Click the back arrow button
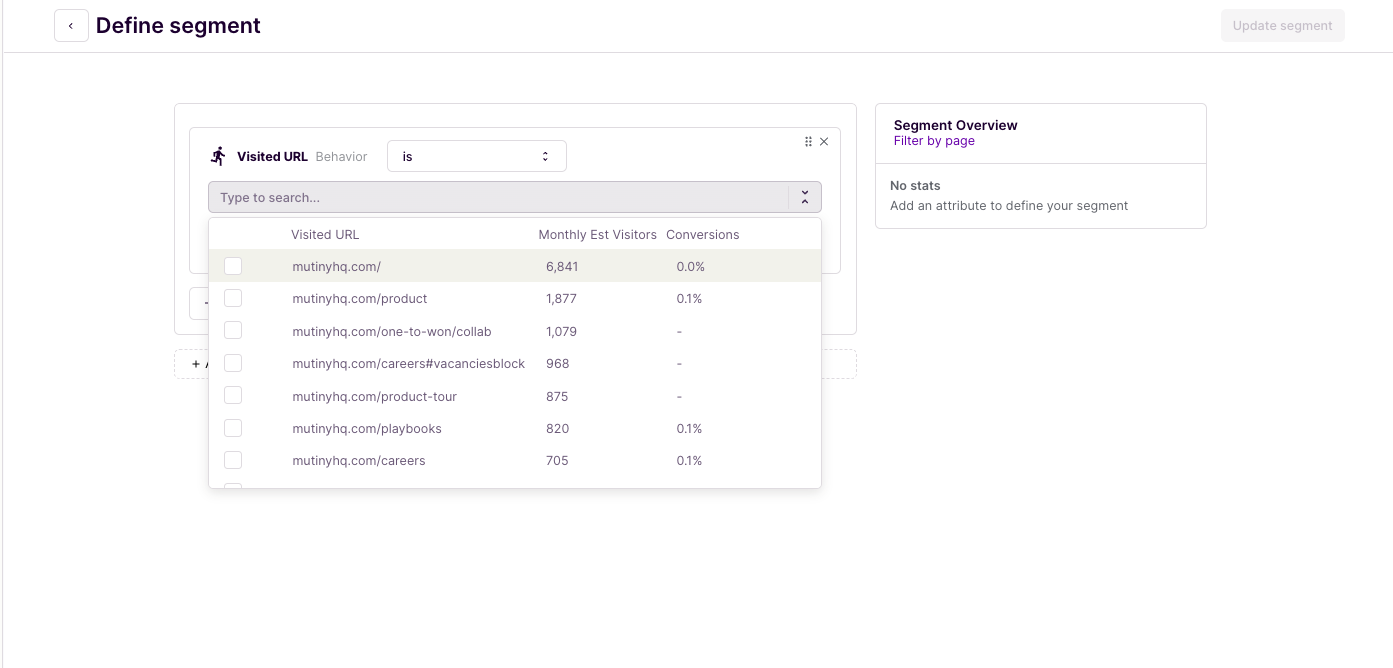The width and height of the screenshot is (1393, 668). click(x=71, y=25)
